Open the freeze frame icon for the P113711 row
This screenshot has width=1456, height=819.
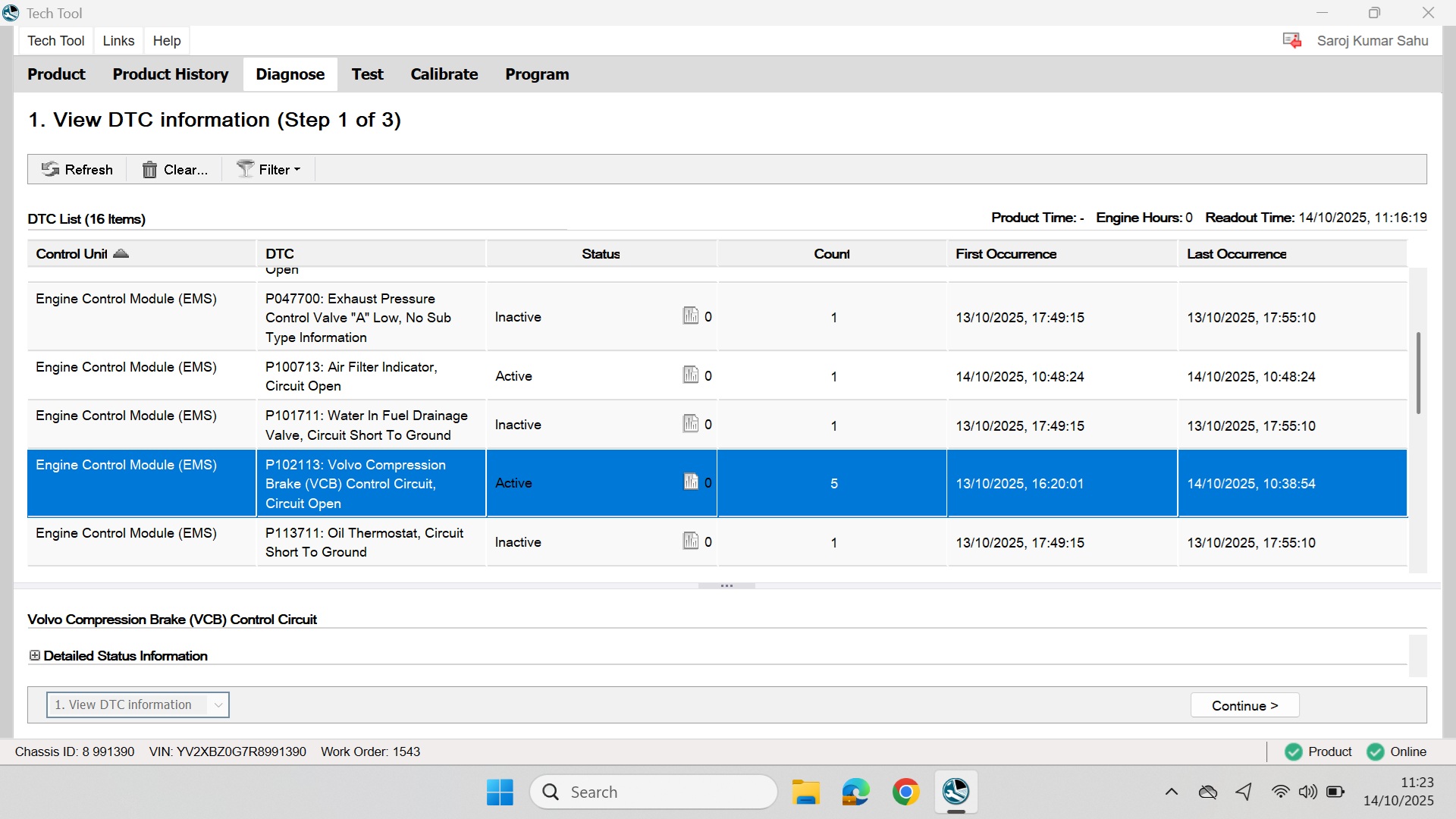pyautogui.click(x=690, y=541)
